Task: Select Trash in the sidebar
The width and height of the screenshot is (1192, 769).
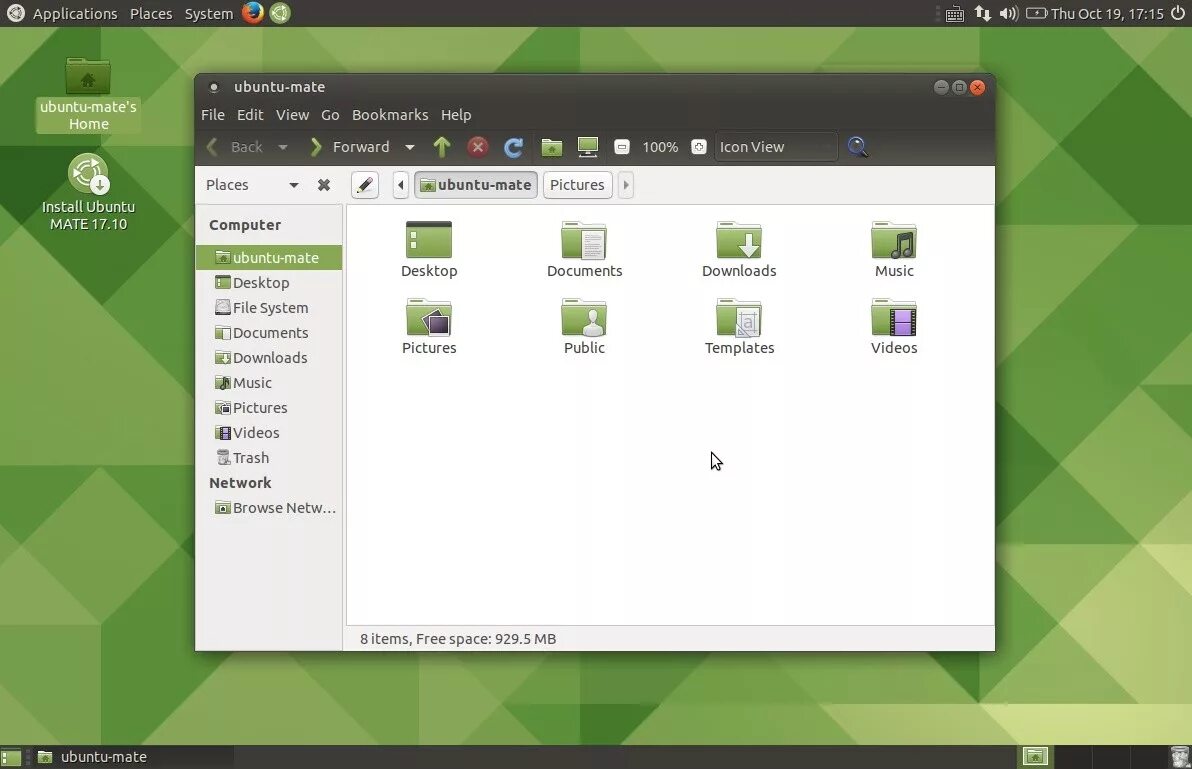Action: click(x=268, y=458)
